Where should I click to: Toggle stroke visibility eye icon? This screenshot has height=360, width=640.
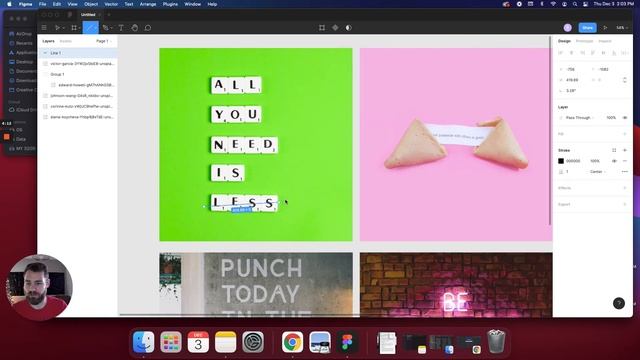click(614, 161)
